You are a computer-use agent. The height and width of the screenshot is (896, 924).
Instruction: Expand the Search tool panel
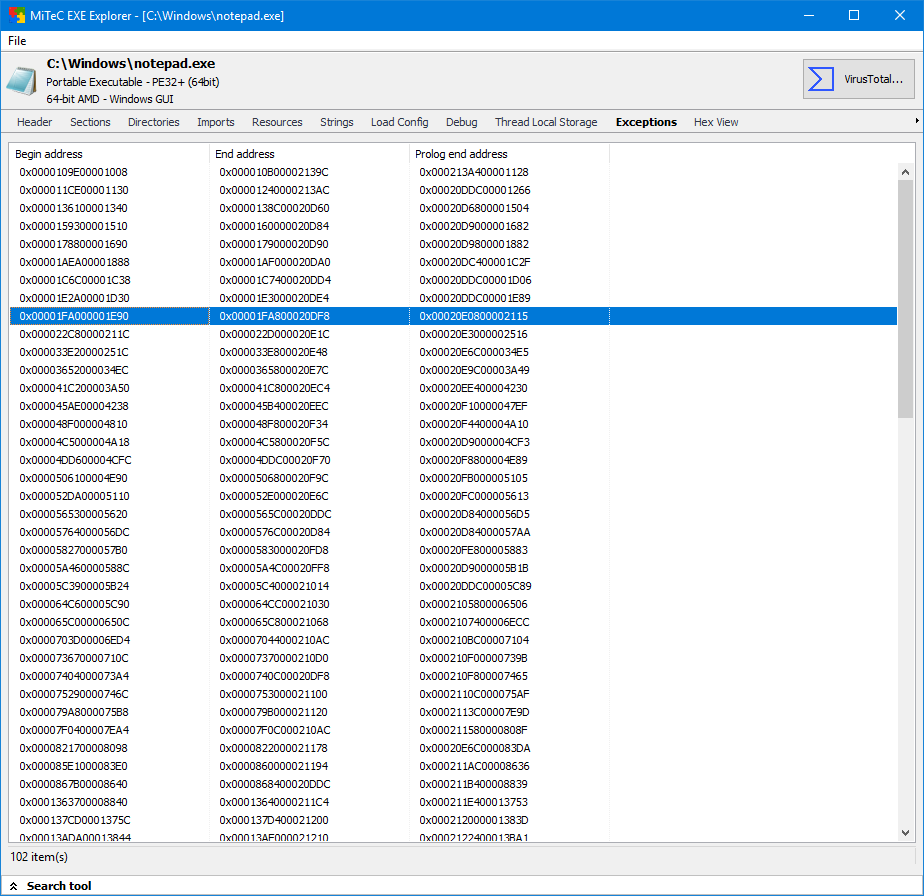click(x=51, y=886)
